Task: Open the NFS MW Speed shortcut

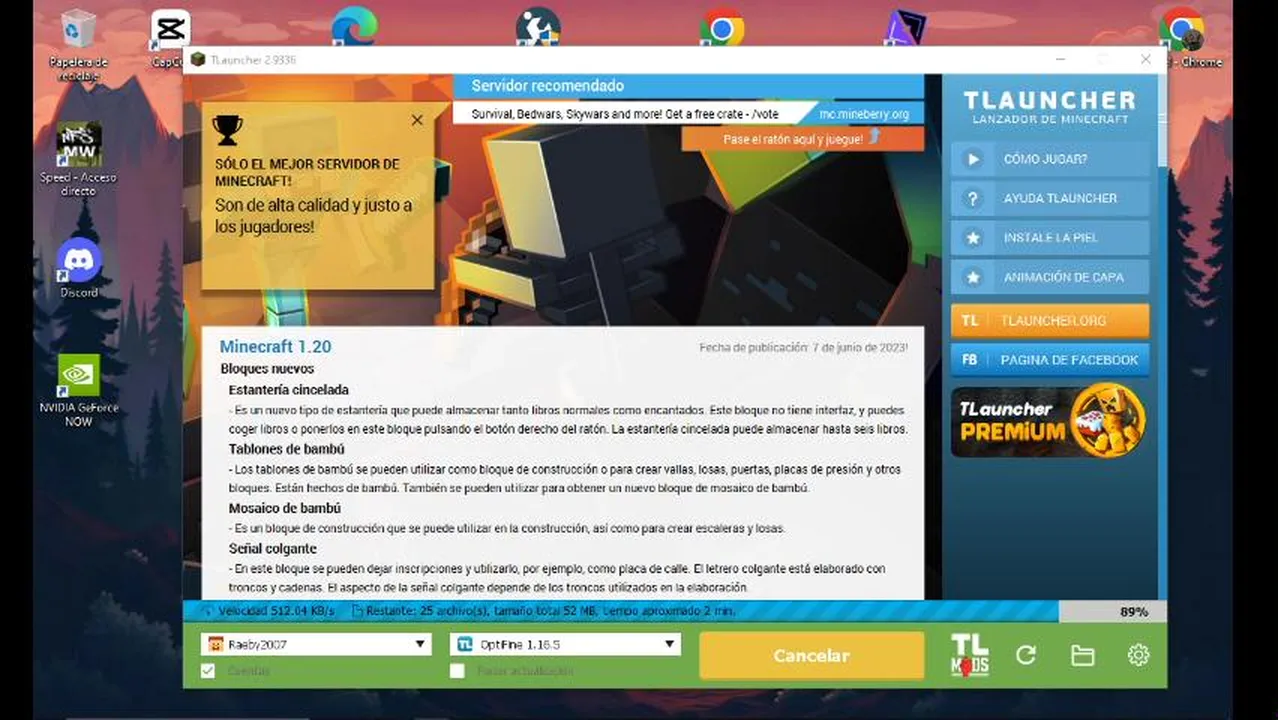Action: (78, 160)
